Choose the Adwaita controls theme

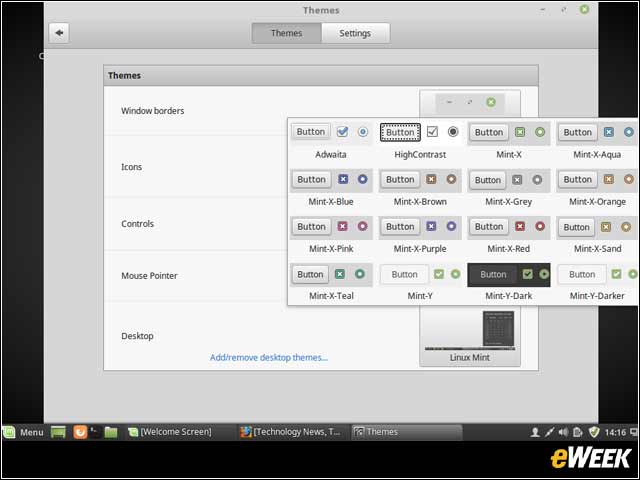pyautogui.click(x=331, y=132)
